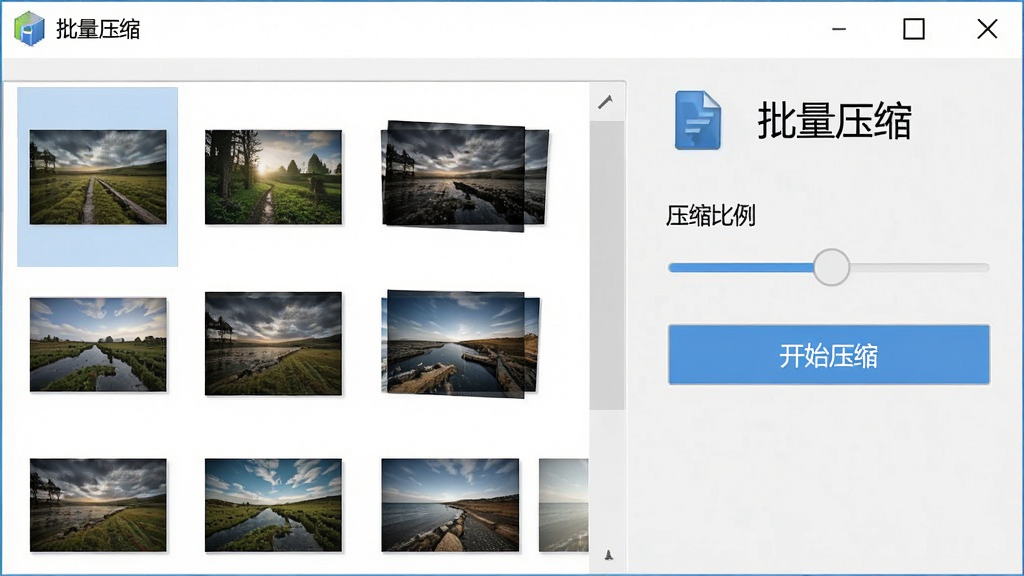
Task: Select the middle thumbnail in second row
Action: point(273,344)
